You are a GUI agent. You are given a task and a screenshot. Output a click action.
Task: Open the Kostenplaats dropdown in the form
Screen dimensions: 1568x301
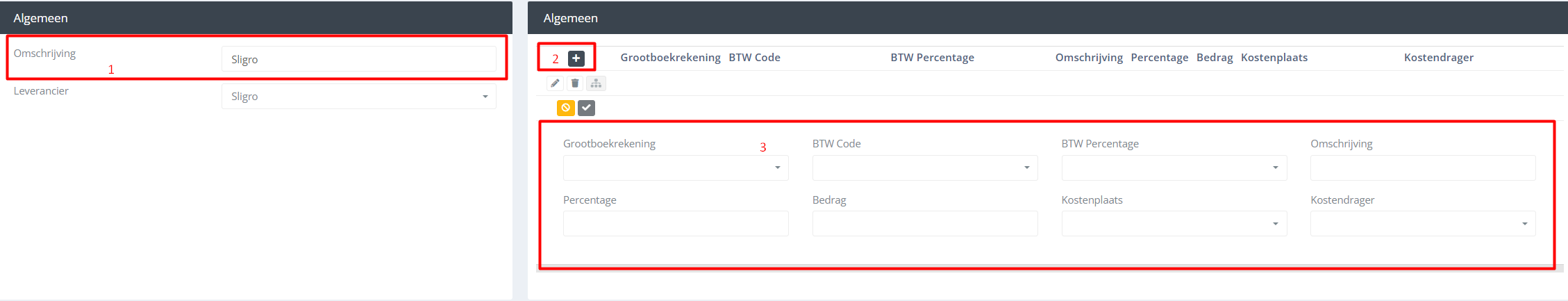tap(1174, 224)
